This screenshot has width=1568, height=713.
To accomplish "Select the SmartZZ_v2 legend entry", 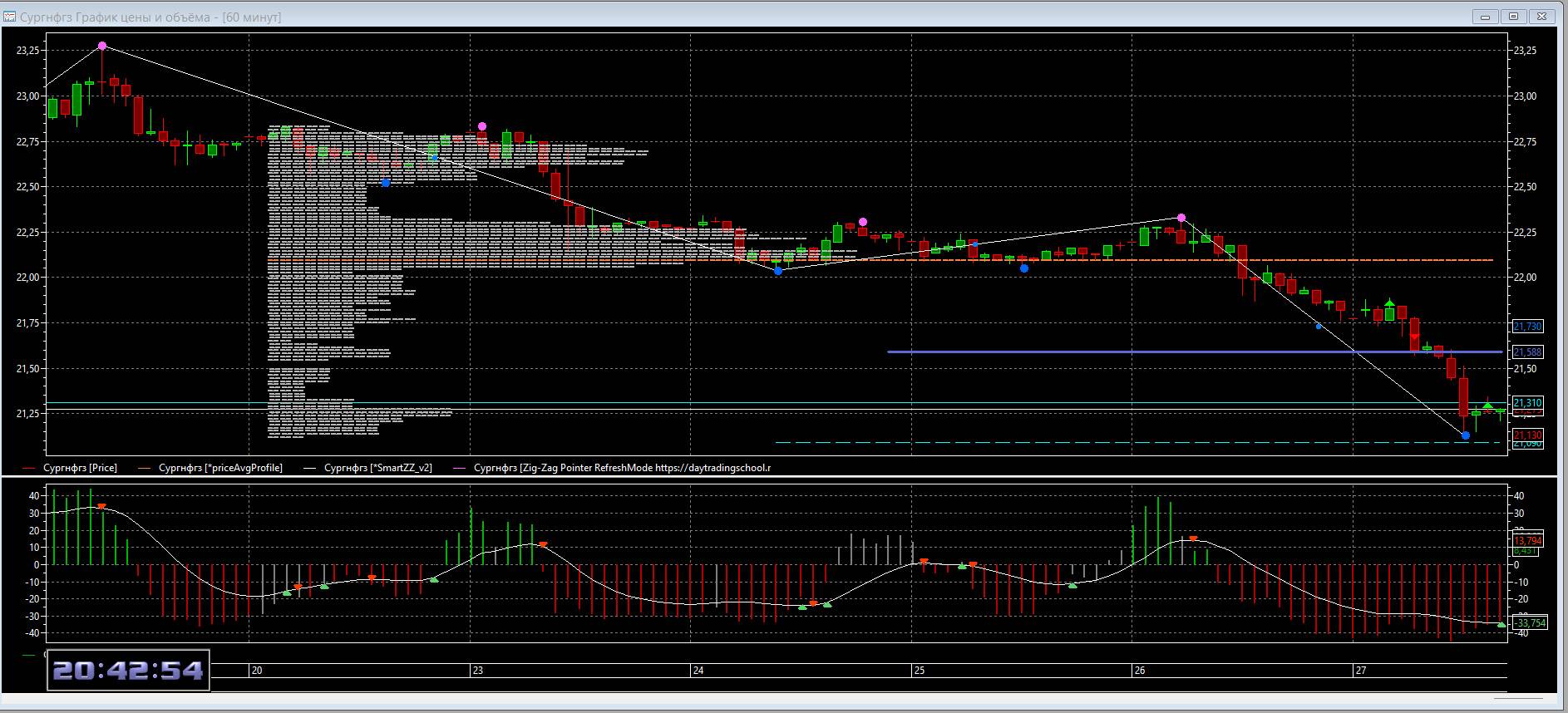I will tap(377, 468).
